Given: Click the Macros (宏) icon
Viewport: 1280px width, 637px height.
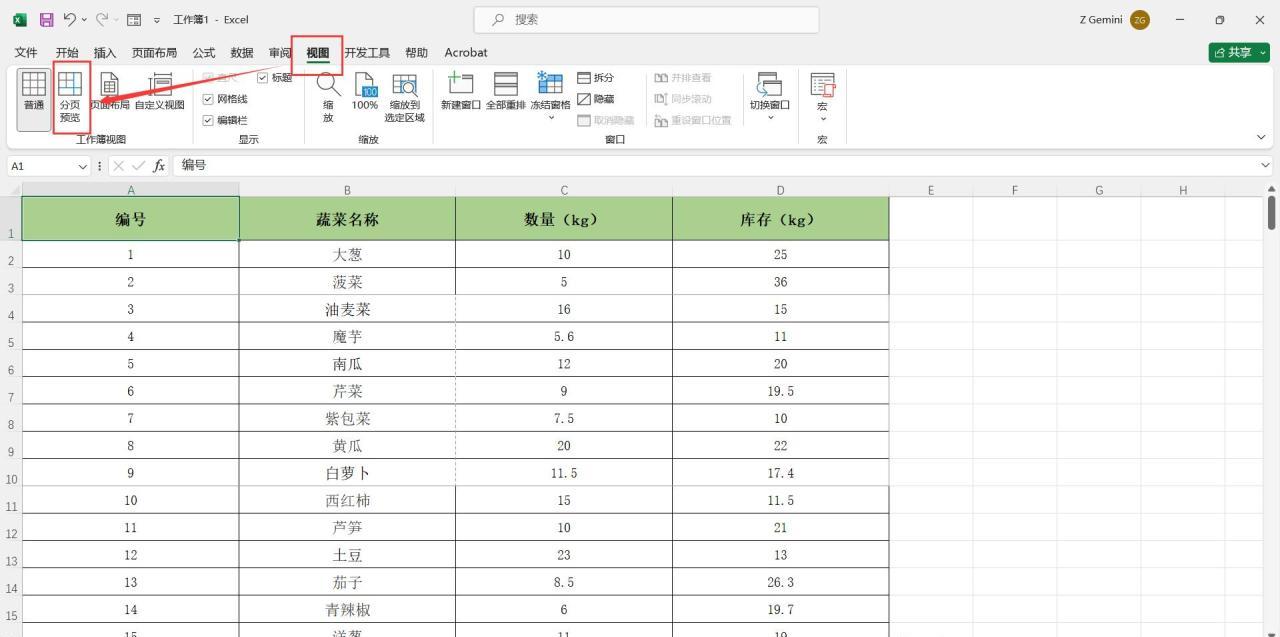Looking at the screenshot, I should tap(822, 85).
